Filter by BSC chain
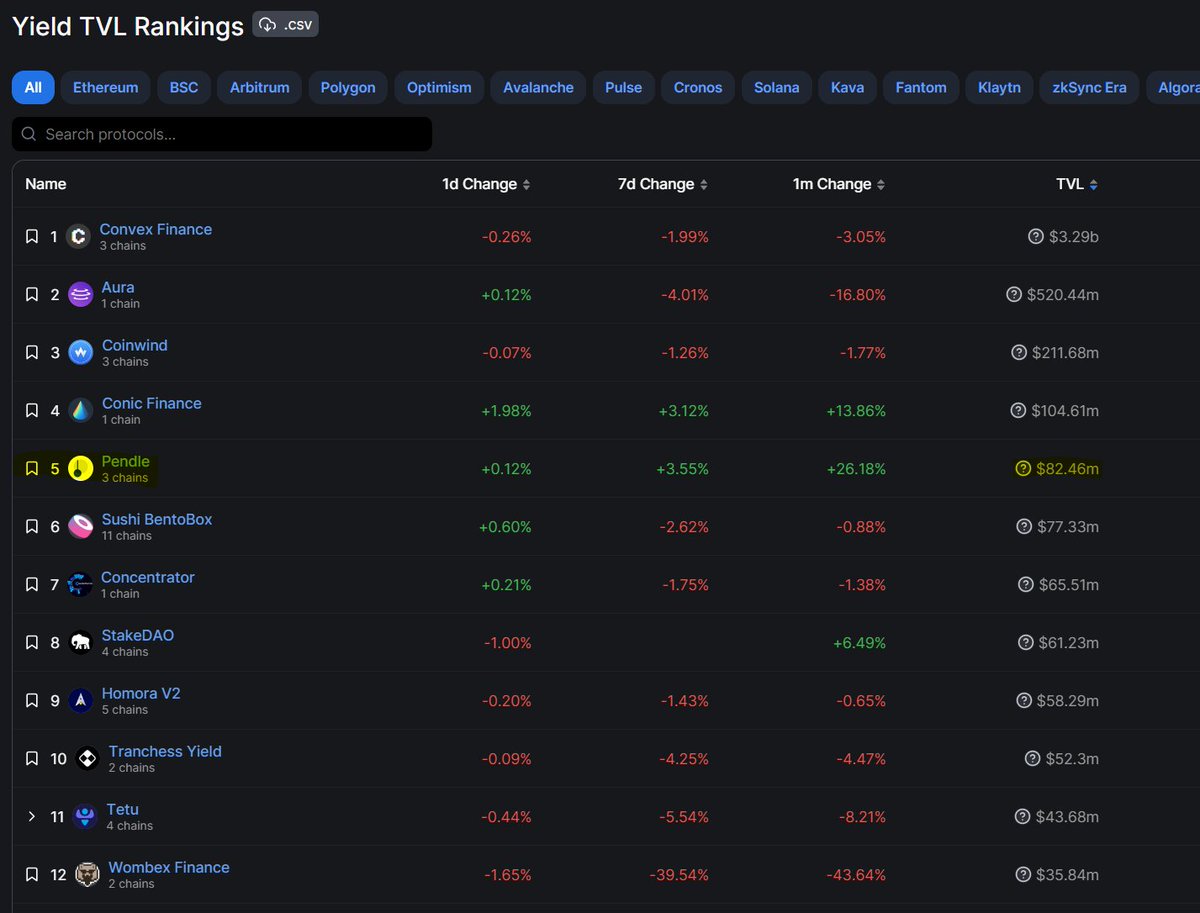Viewport: 1200px width, 913px height. (184, 87)
